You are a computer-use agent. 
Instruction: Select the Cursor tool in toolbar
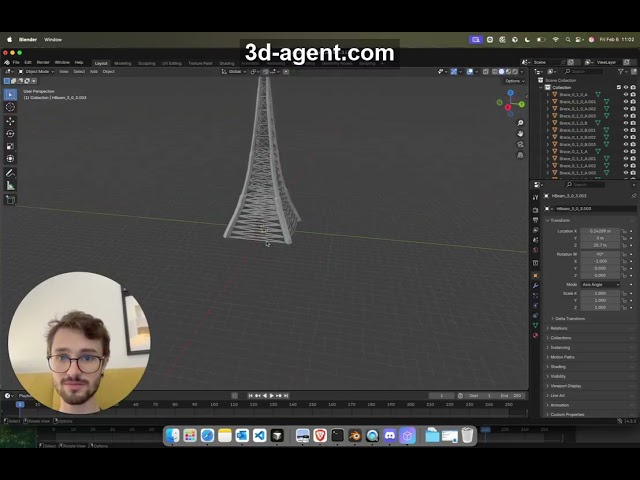[10, 107]
